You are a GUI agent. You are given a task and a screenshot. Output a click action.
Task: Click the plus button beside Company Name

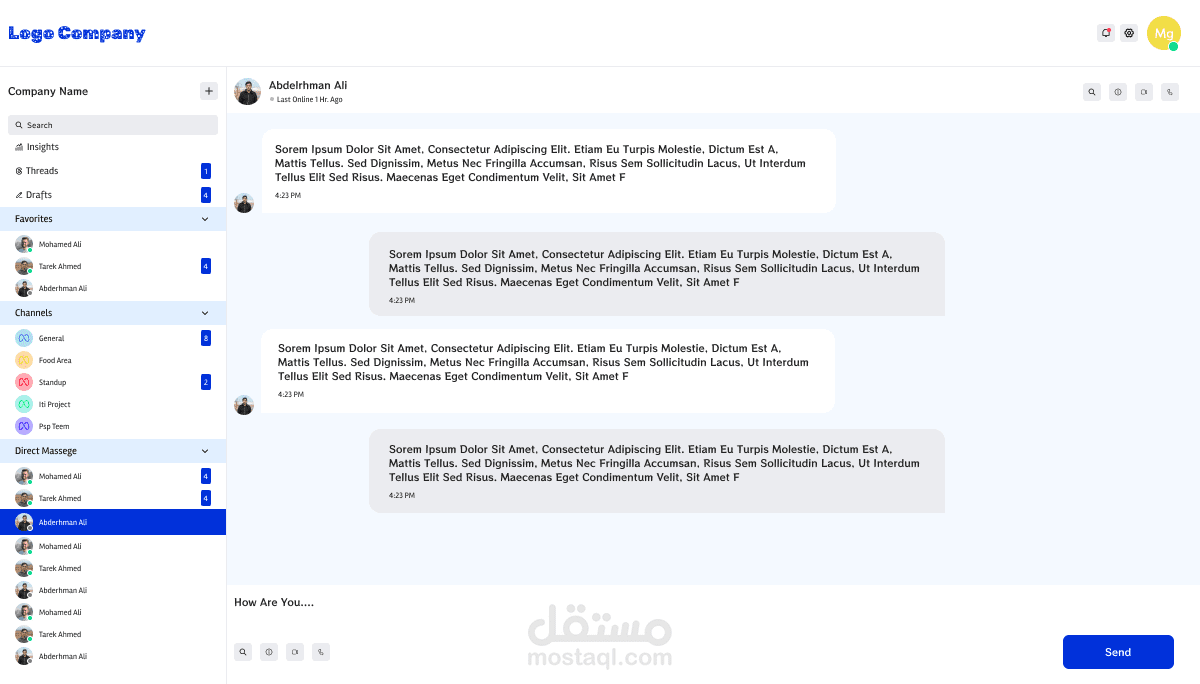tap(209, 91)
